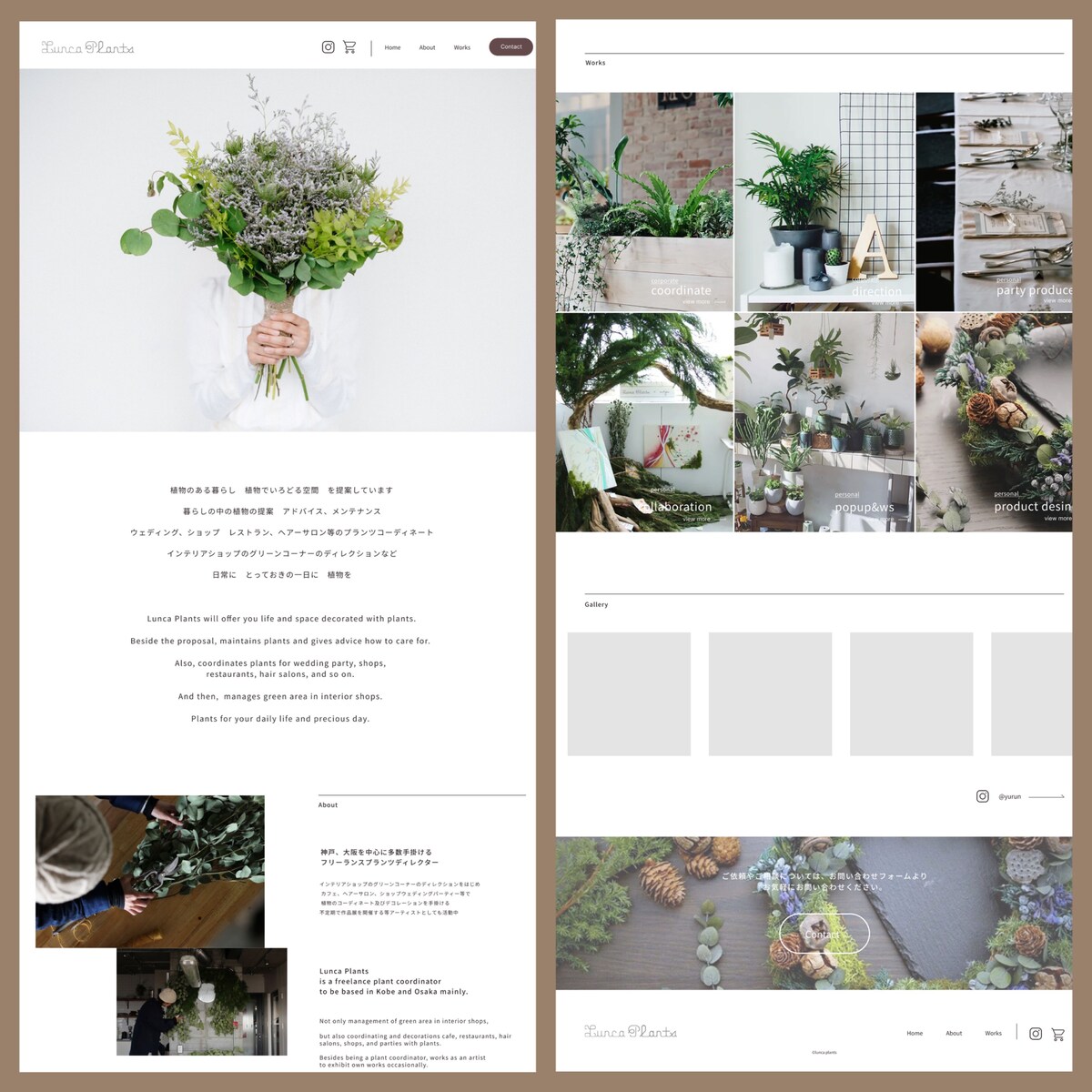Select Works in top navigation
The height and width of the screenshot is (1092, 1092).
(462, 47)
